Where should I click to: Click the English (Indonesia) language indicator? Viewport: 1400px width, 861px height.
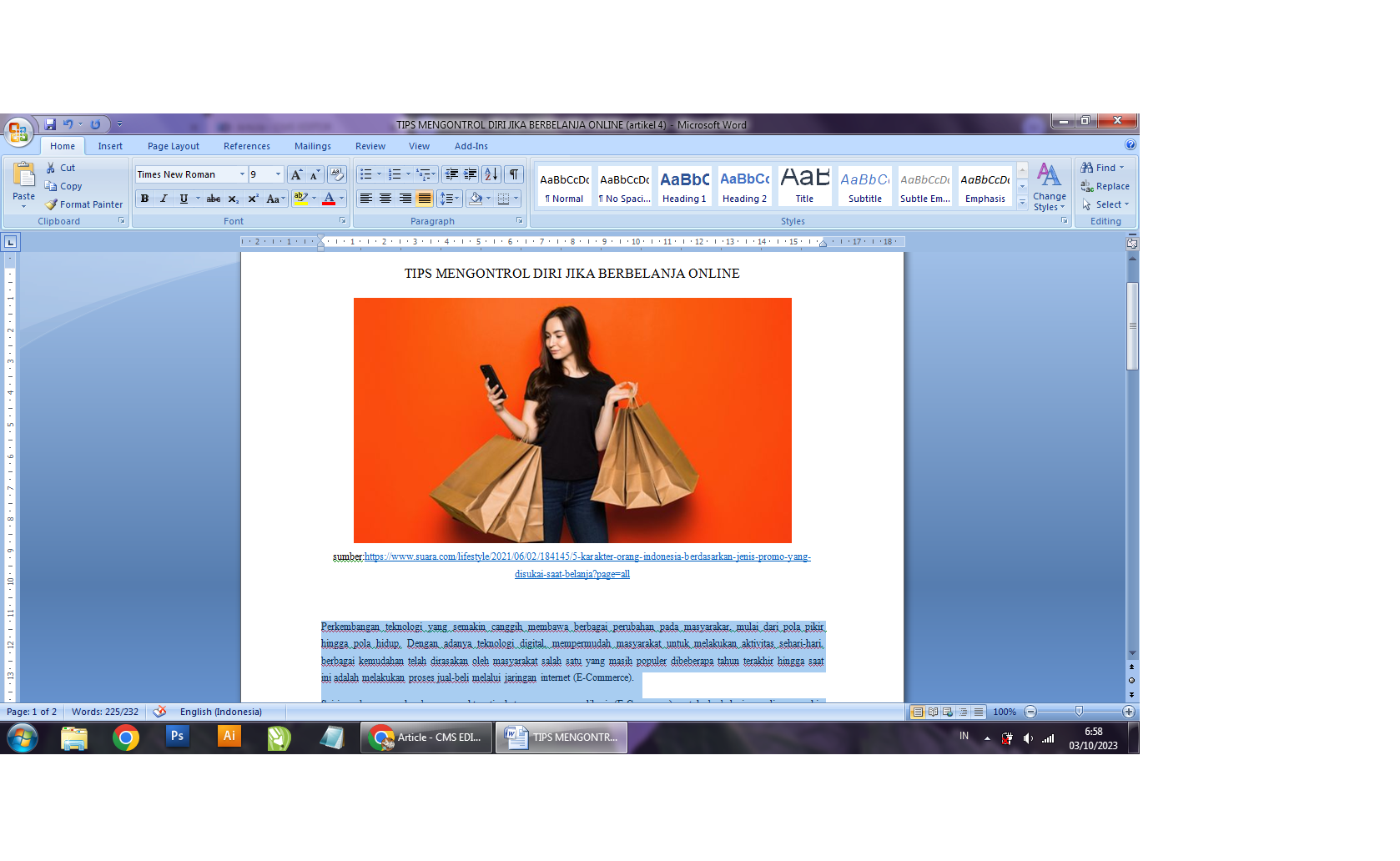tap(221, 712)
